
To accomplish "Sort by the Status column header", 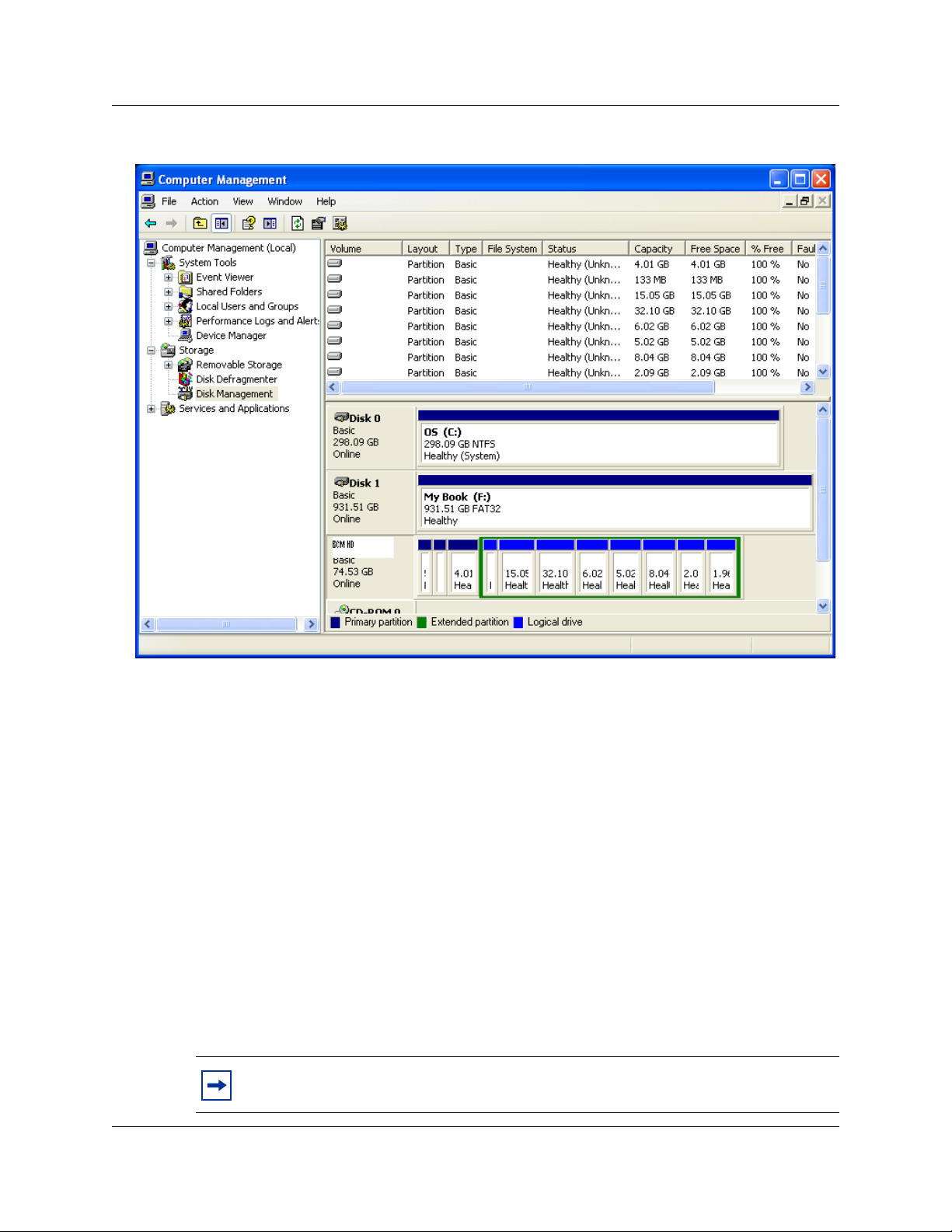I will coord(585,249).
